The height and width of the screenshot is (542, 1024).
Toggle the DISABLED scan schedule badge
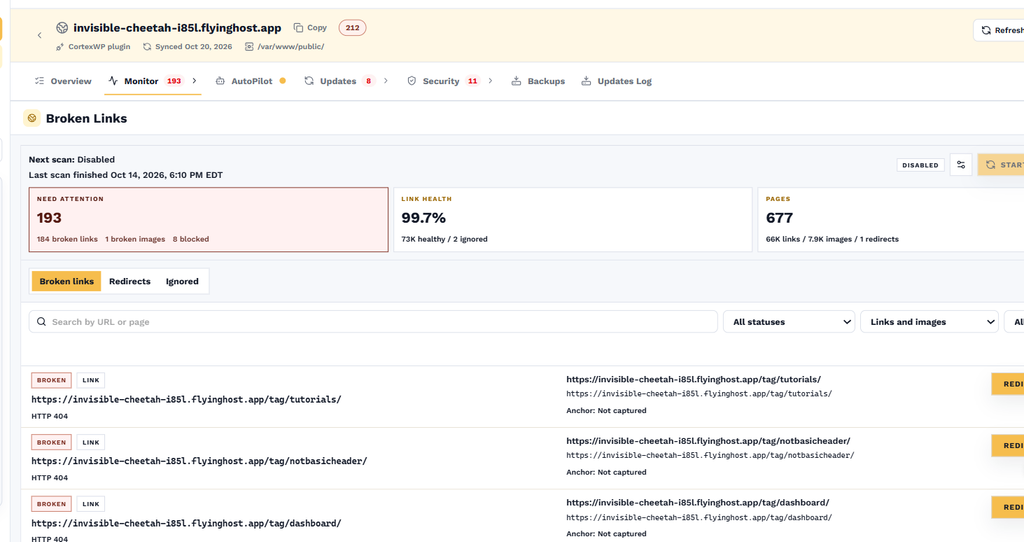click(x=920, y=165)
